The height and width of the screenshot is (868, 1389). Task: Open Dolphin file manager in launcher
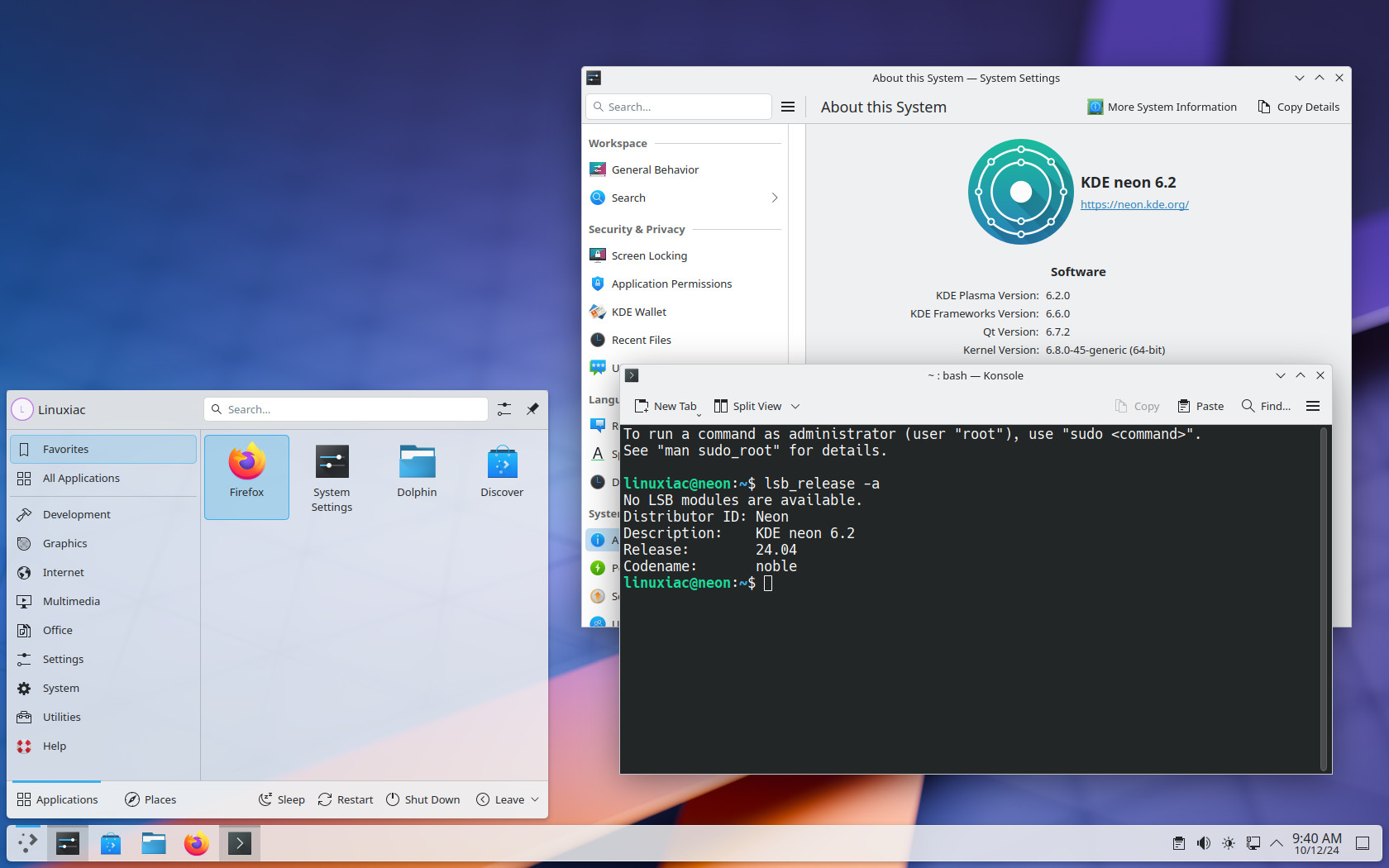pyautogui.click(x=417, y=477)
